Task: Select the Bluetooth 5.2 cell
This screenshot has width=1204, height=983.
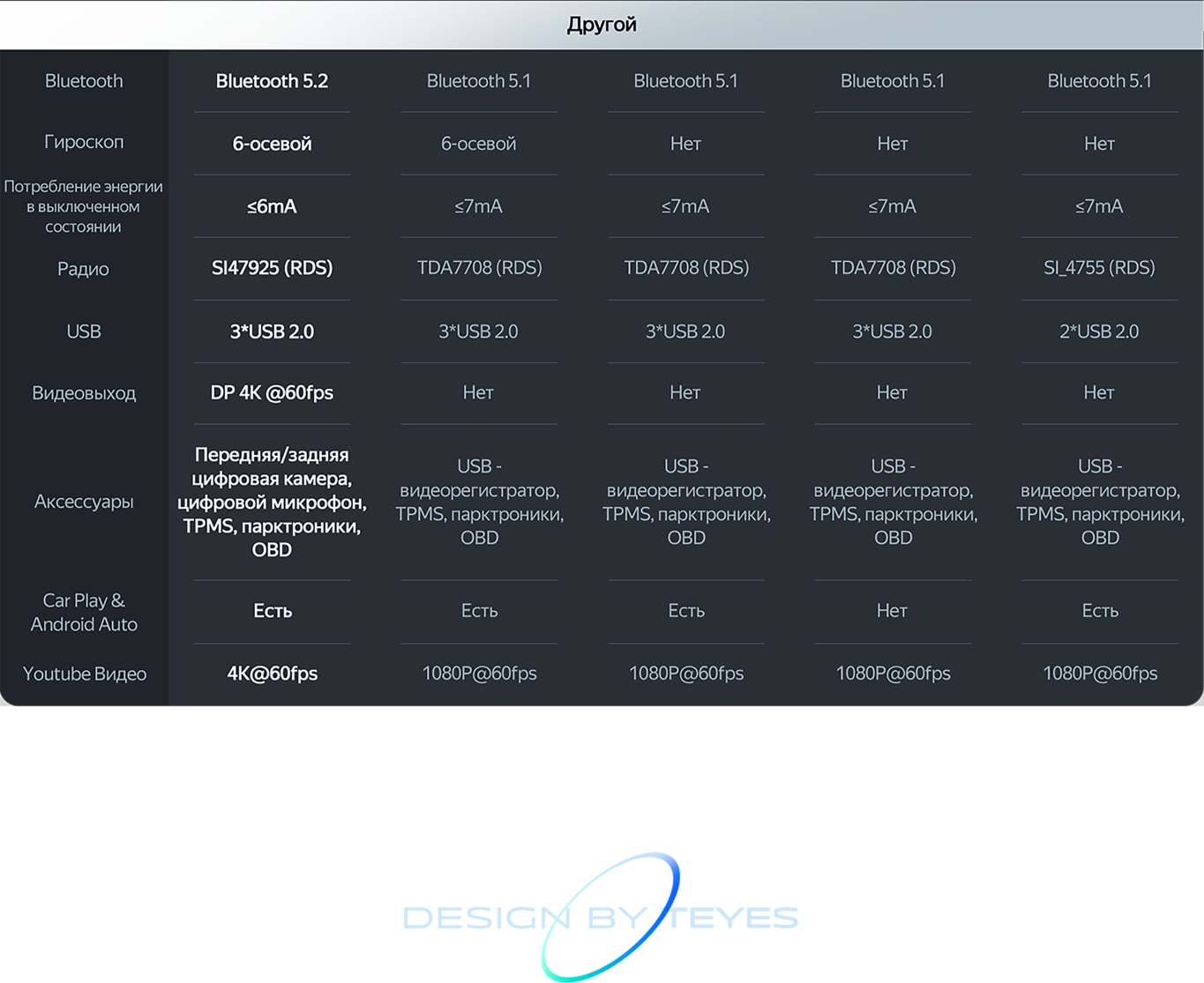Action: point(272,81)
